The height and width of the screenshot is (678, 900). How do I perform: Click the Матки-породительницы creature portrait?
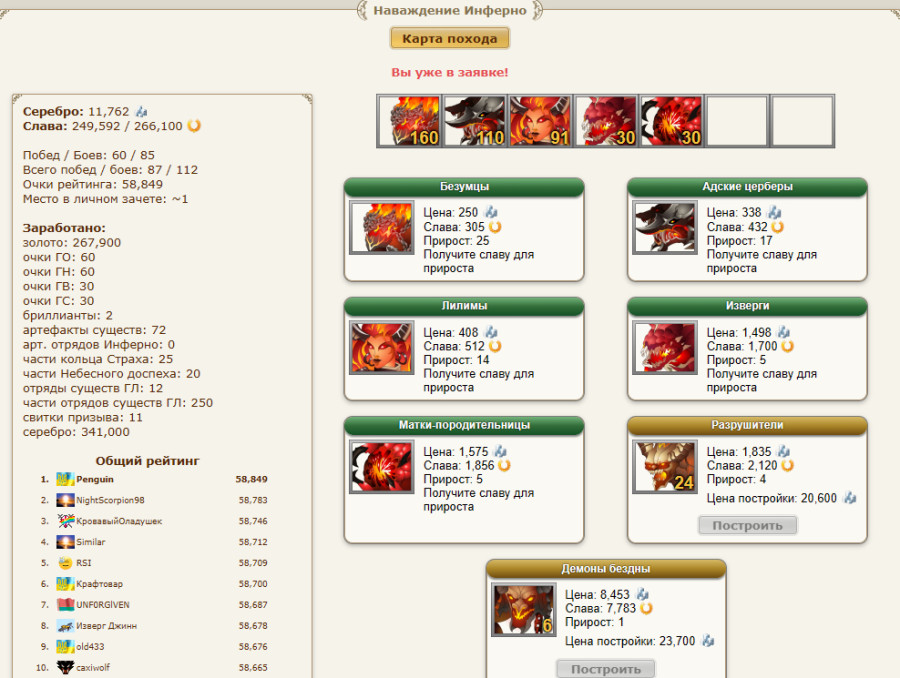coord(382,466)
